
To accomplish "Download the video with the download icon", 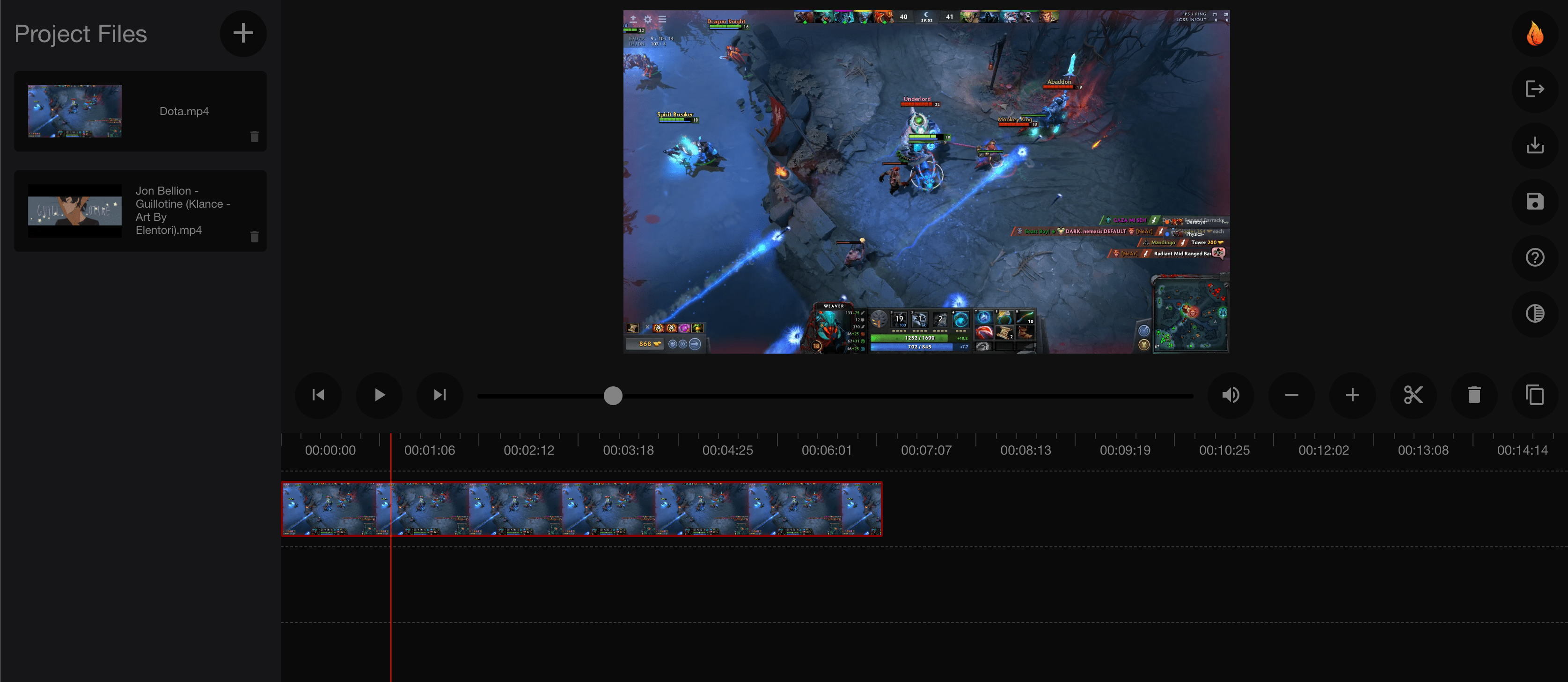I will 1535,145.
